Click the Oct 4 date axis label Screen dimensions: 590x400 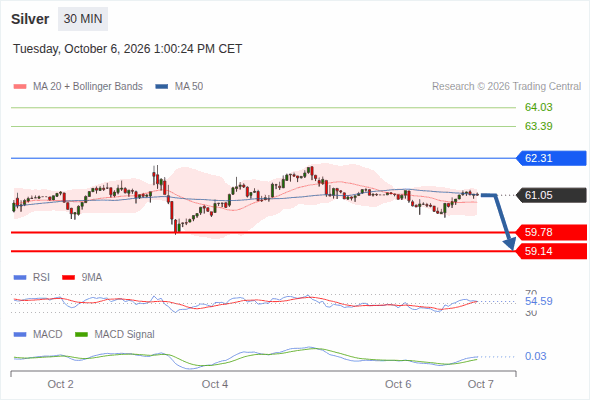(214, 384)
